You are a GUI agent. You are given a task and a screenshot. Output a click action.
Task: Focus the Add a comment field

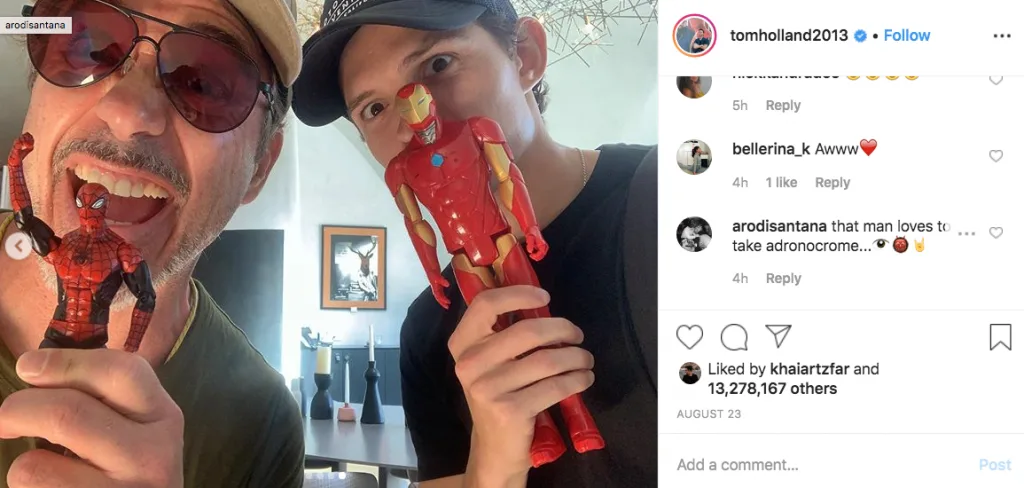[x=823, y=464]
